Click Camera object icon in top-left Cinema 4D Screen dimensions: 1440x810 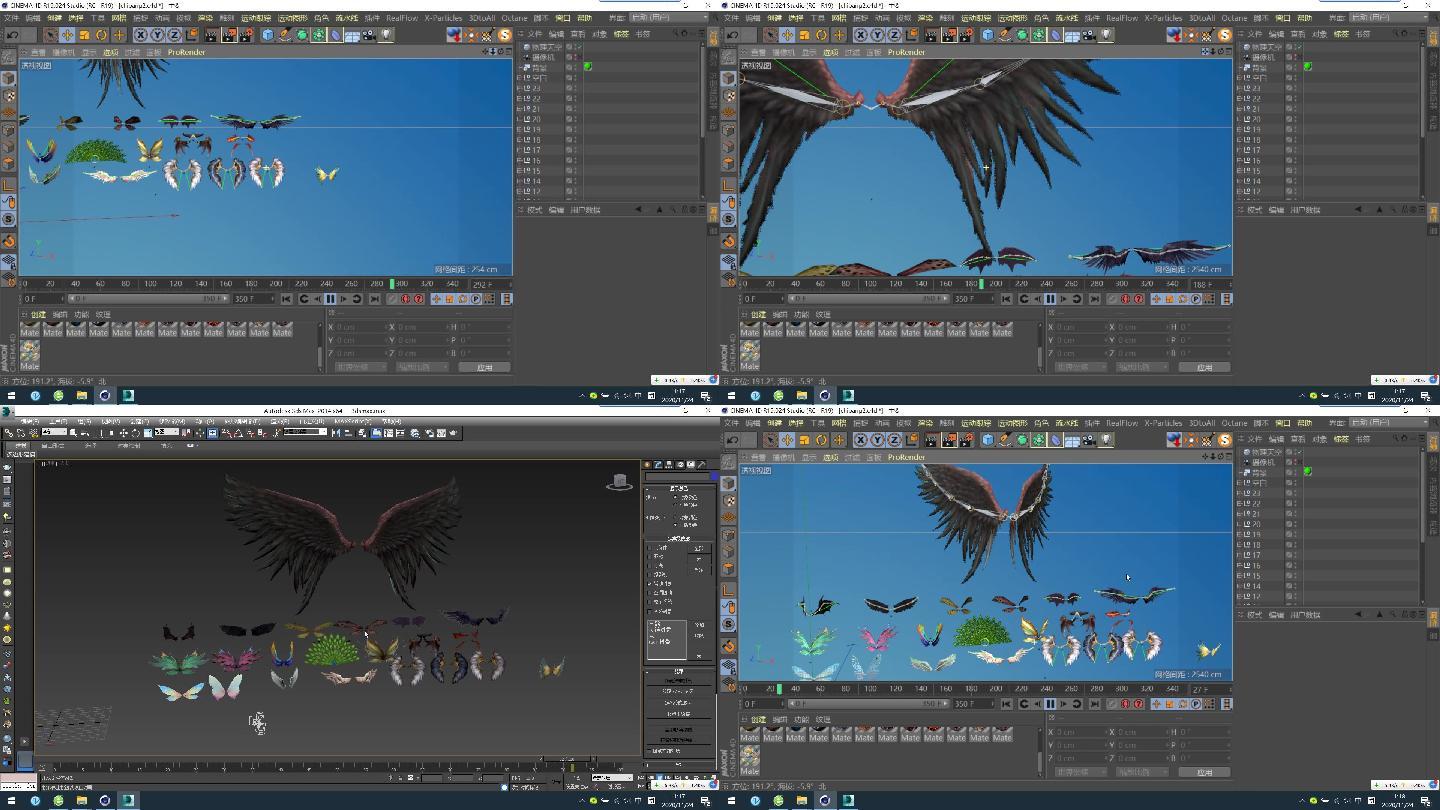[368, 35]
